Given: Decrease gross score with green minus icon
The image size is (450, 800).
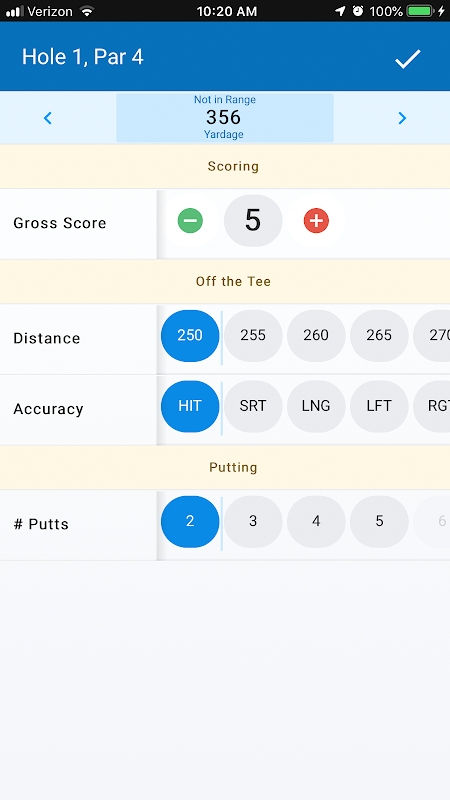Looking at the screenshot, I should pos(190,221).
